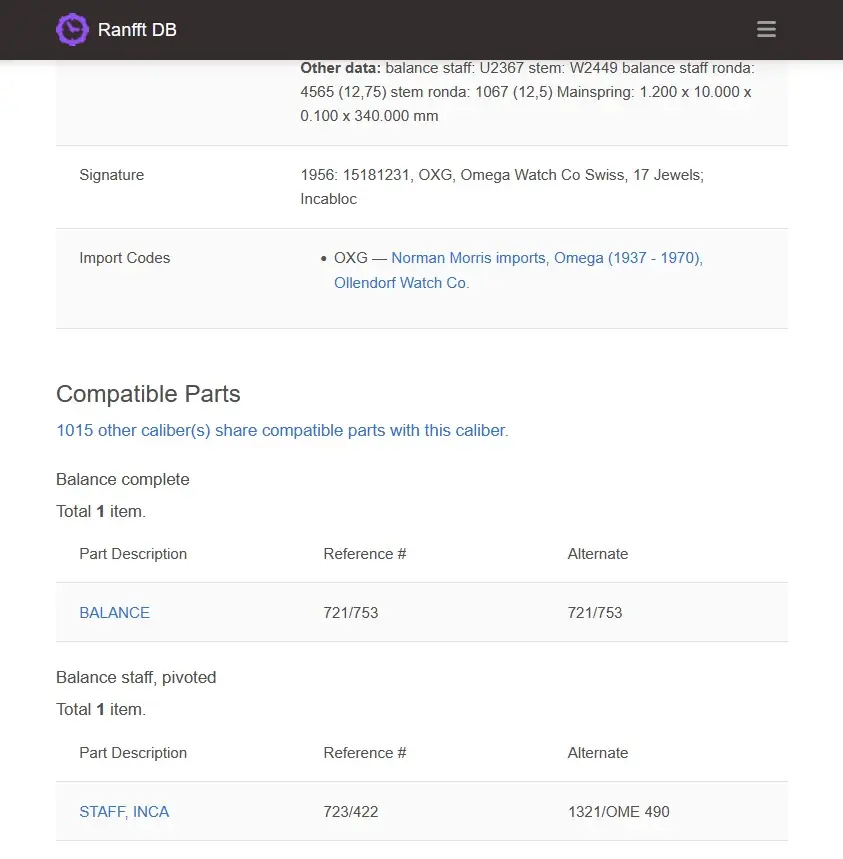The height and width of the screenshot is (859, 843).
Task: Select reference number 723/422
Action: pos(351,812)
